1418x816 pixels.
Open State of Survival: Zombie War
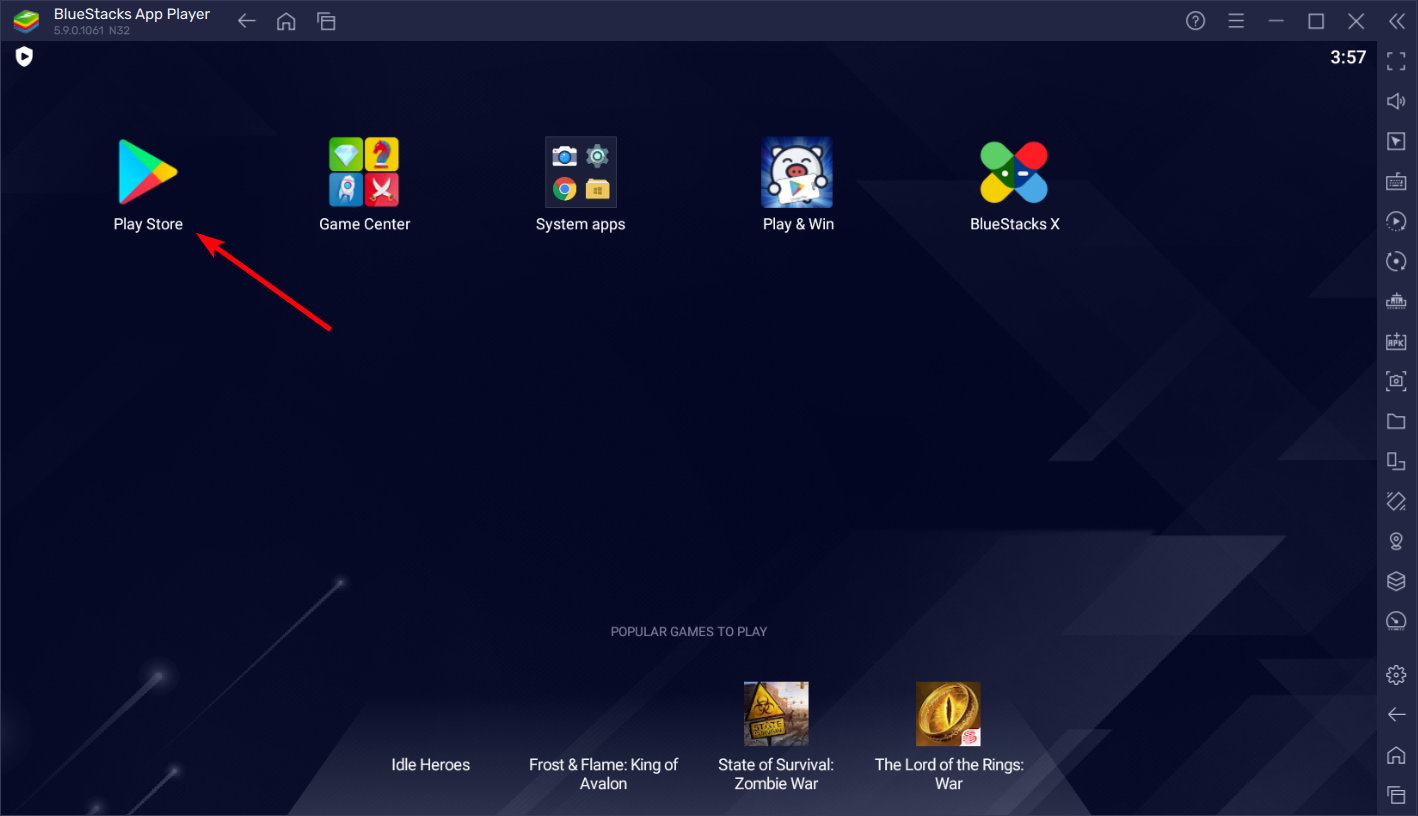(776, 714)
